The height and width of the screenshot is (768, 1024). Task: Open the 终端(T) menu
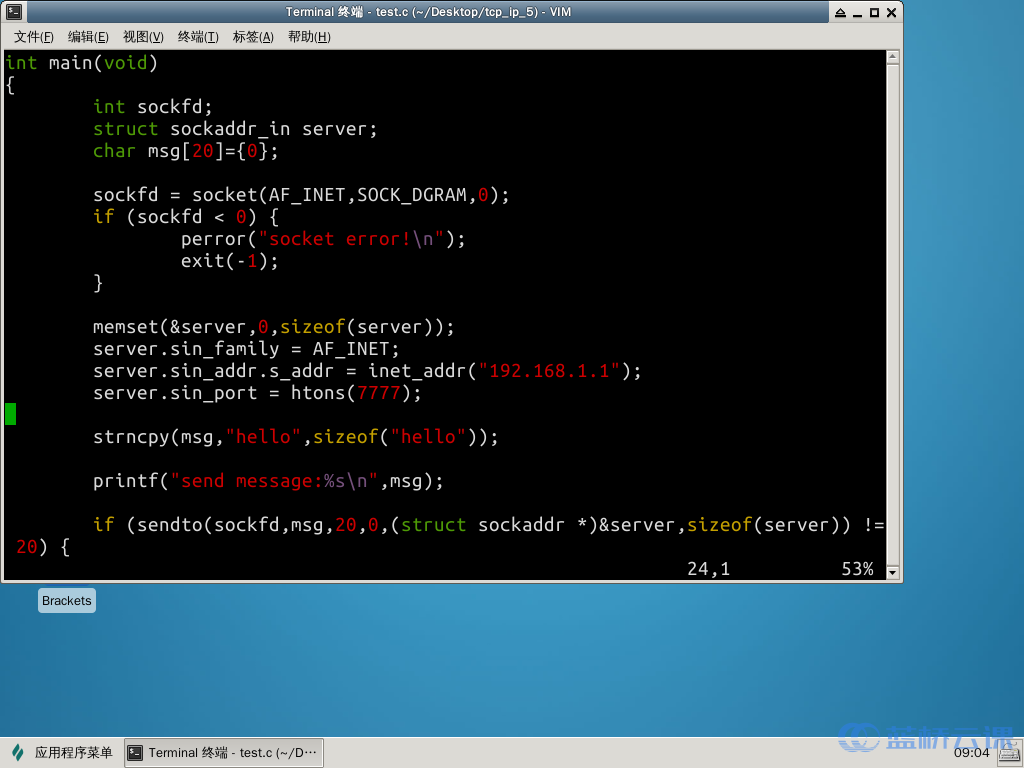pos(198,37)
